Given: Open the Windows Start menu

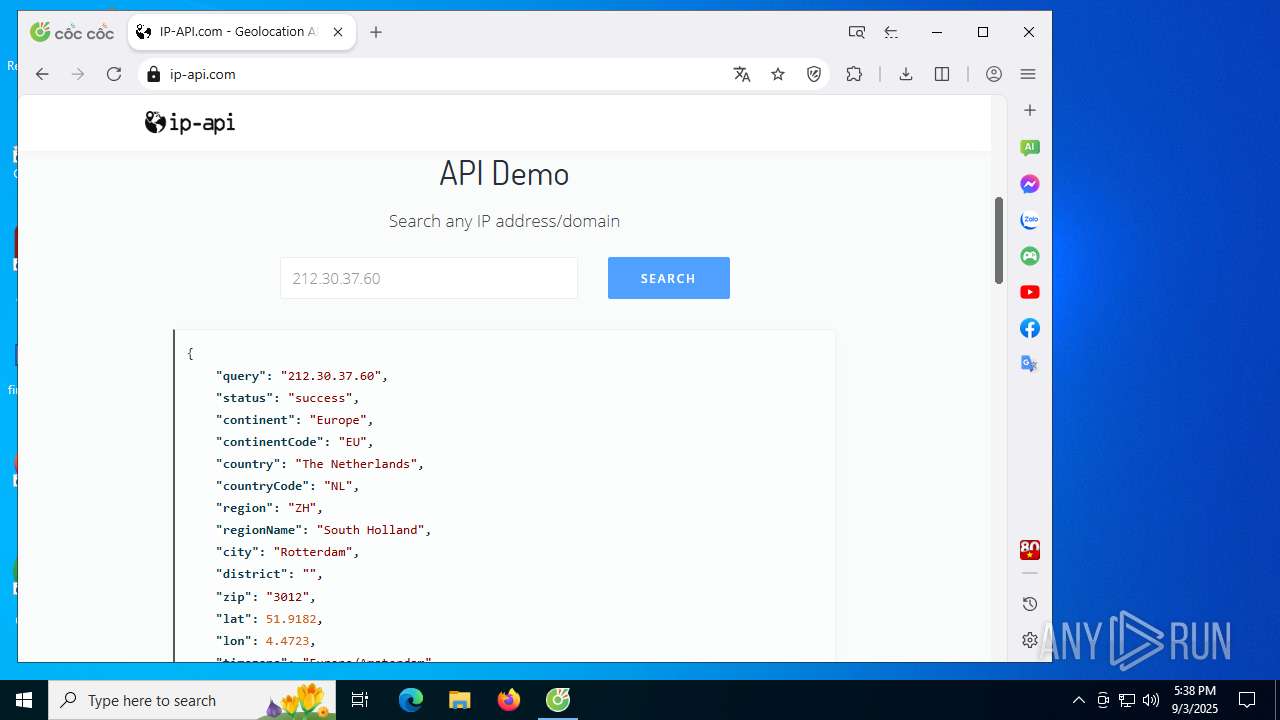Looking at the screenshot, I should (x=24, y=700).
